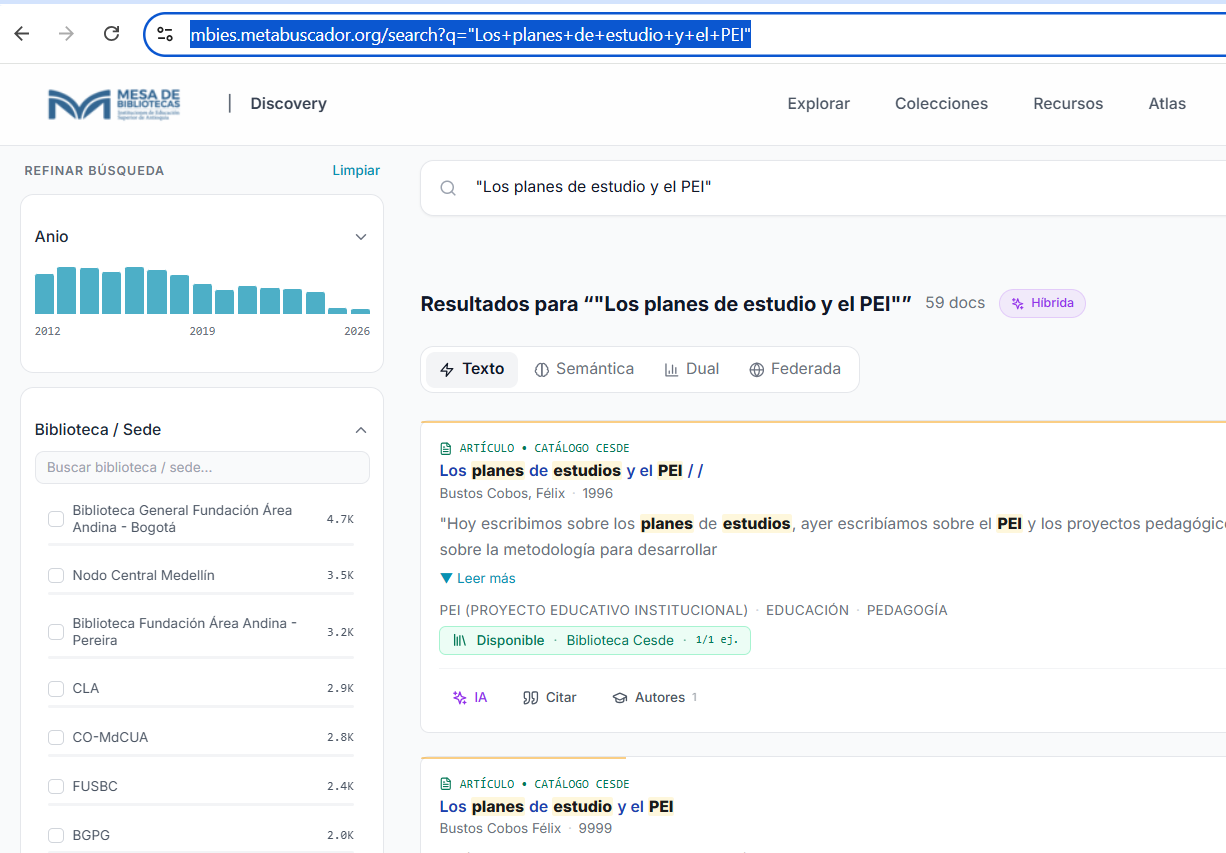Check the Nodo Central Medellín filter
Screen dimensions: 1226x853
pos(56,576)
